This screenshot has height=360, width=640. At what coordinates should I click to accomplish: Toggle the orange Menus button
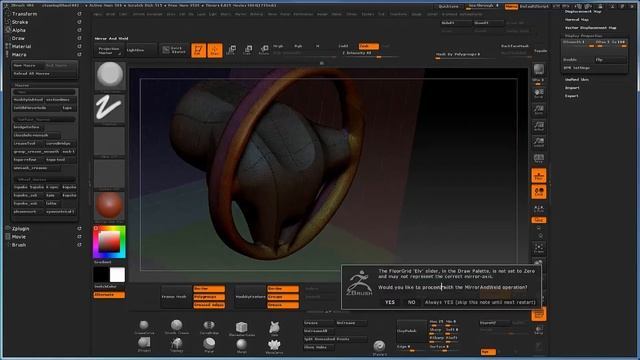[x=511, y=7]
